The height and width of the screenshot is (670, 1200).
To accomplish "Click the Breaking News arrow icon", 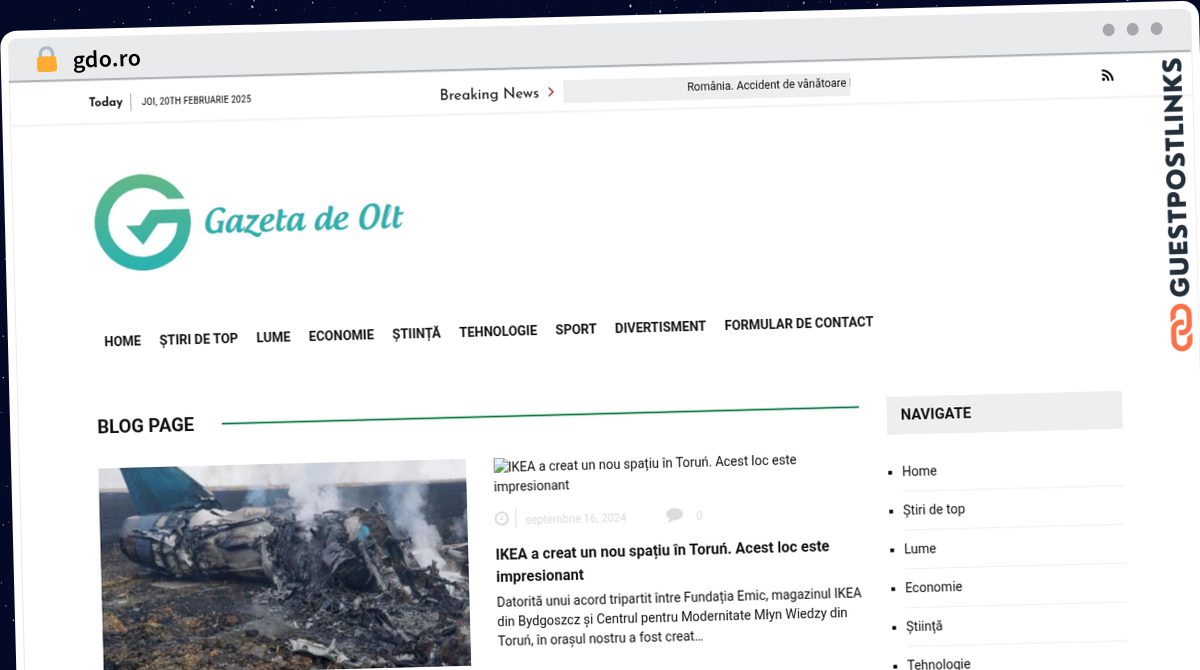I will pyautogui.click(x=551, y=93).
